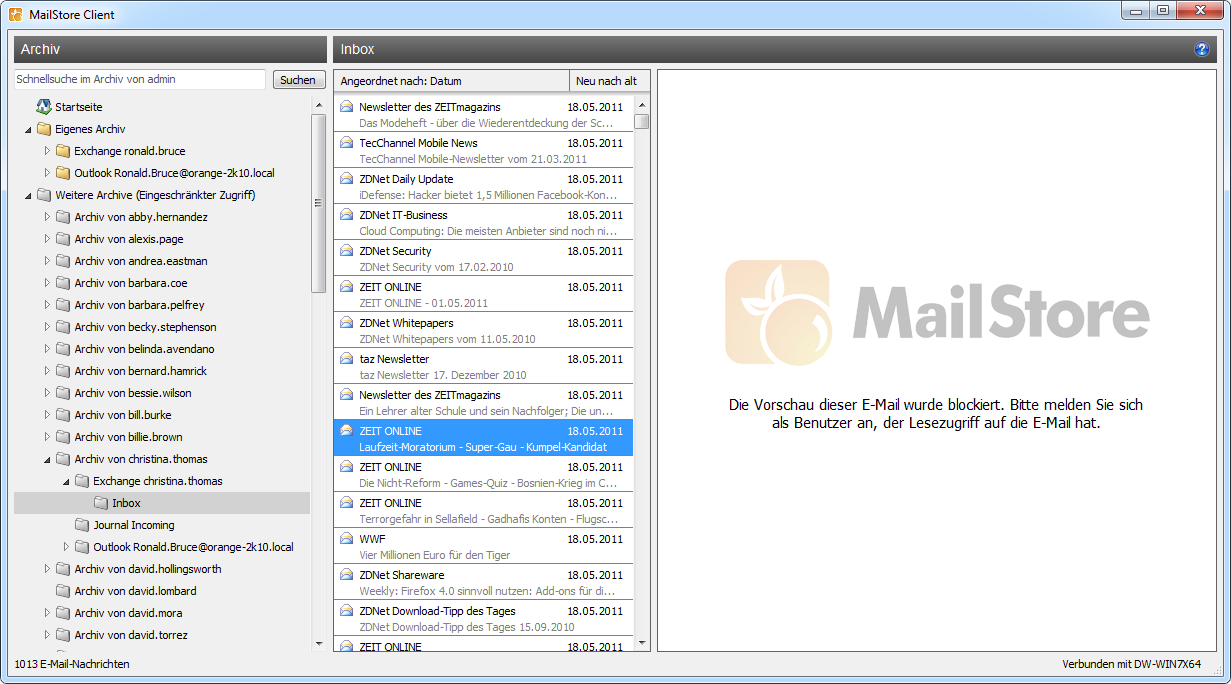Click the MailStore Client title bar icon

tap(16, 14)
